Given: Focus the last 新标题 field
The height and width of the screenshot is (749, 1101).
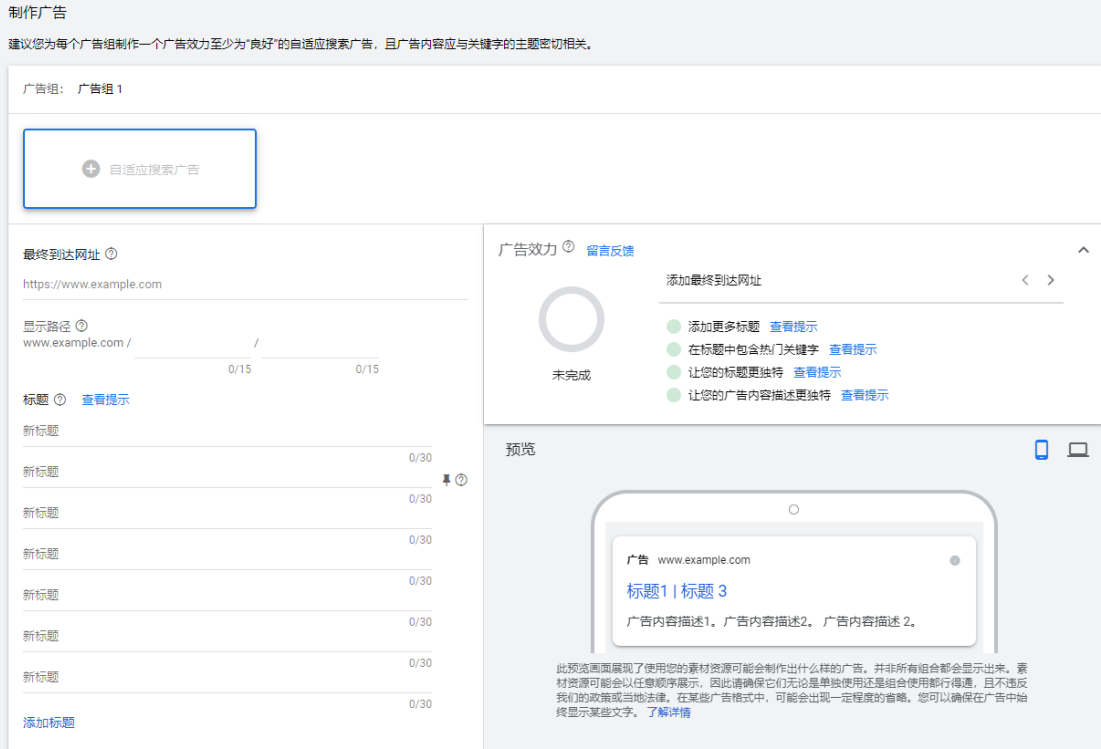Looking at the screenshot, I should click(228, 677).
